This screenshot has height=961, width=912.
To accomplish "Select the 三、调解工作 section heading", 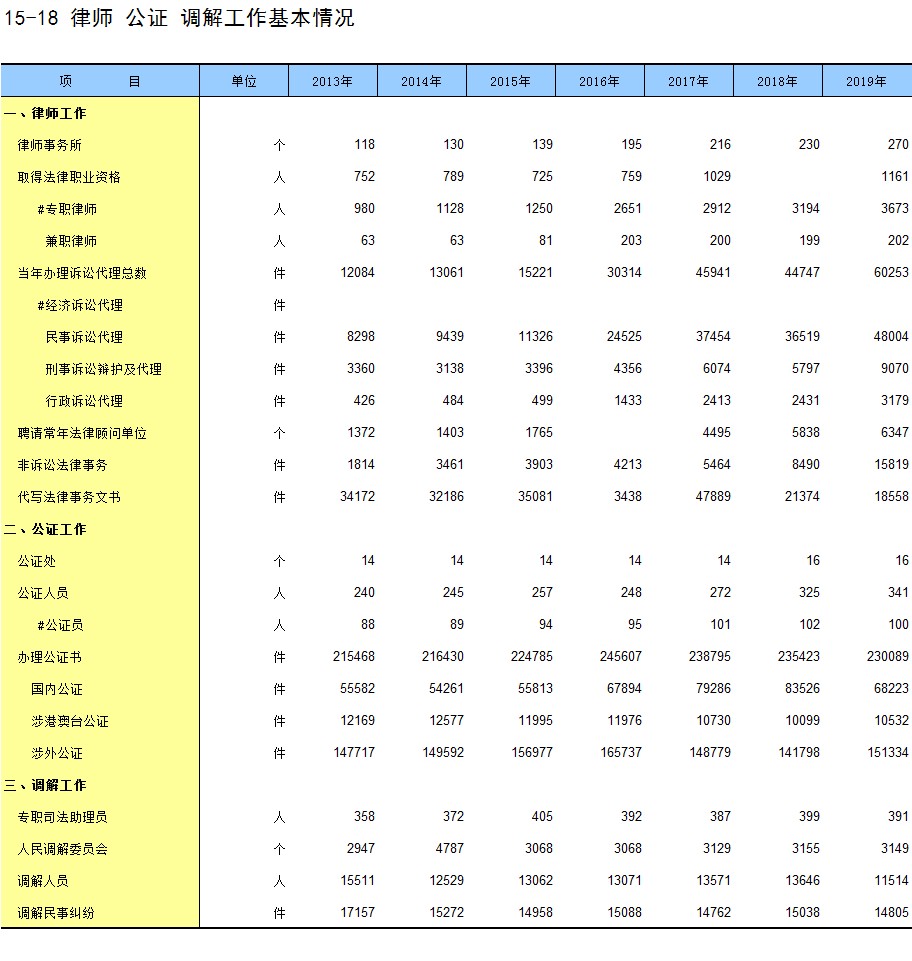I will tap(45, 785).
